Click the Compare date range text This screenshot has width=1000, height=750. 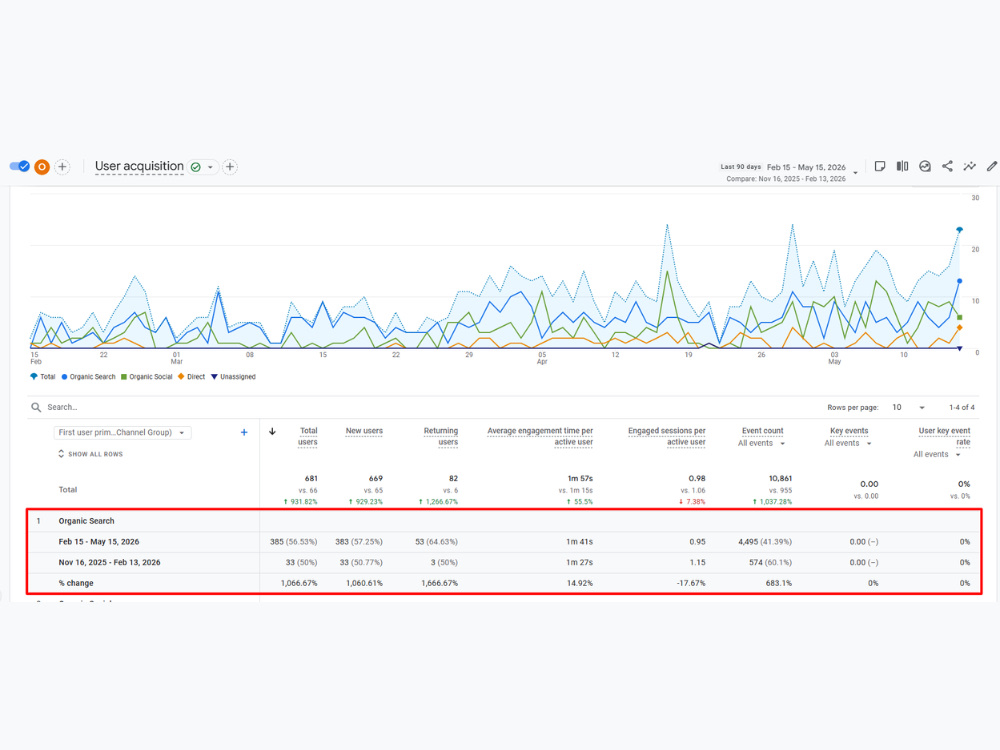[786, 179]
